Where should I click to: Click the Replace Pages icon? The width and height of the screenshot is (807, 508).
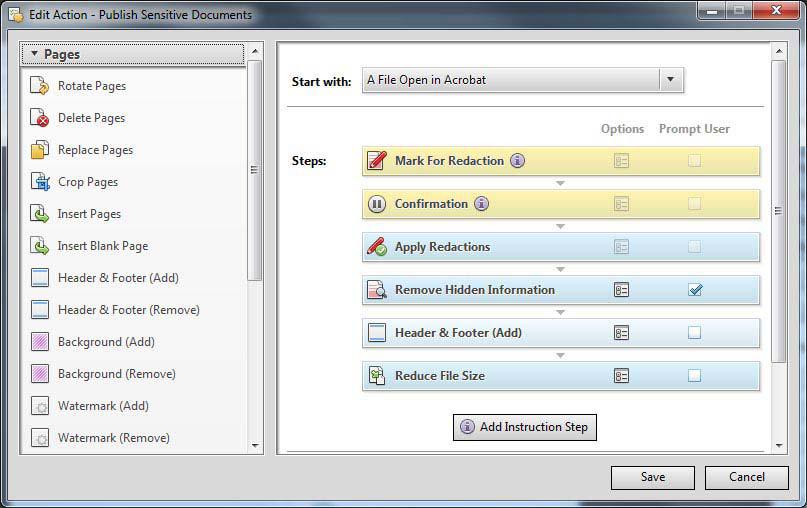(x=40, y=149)
